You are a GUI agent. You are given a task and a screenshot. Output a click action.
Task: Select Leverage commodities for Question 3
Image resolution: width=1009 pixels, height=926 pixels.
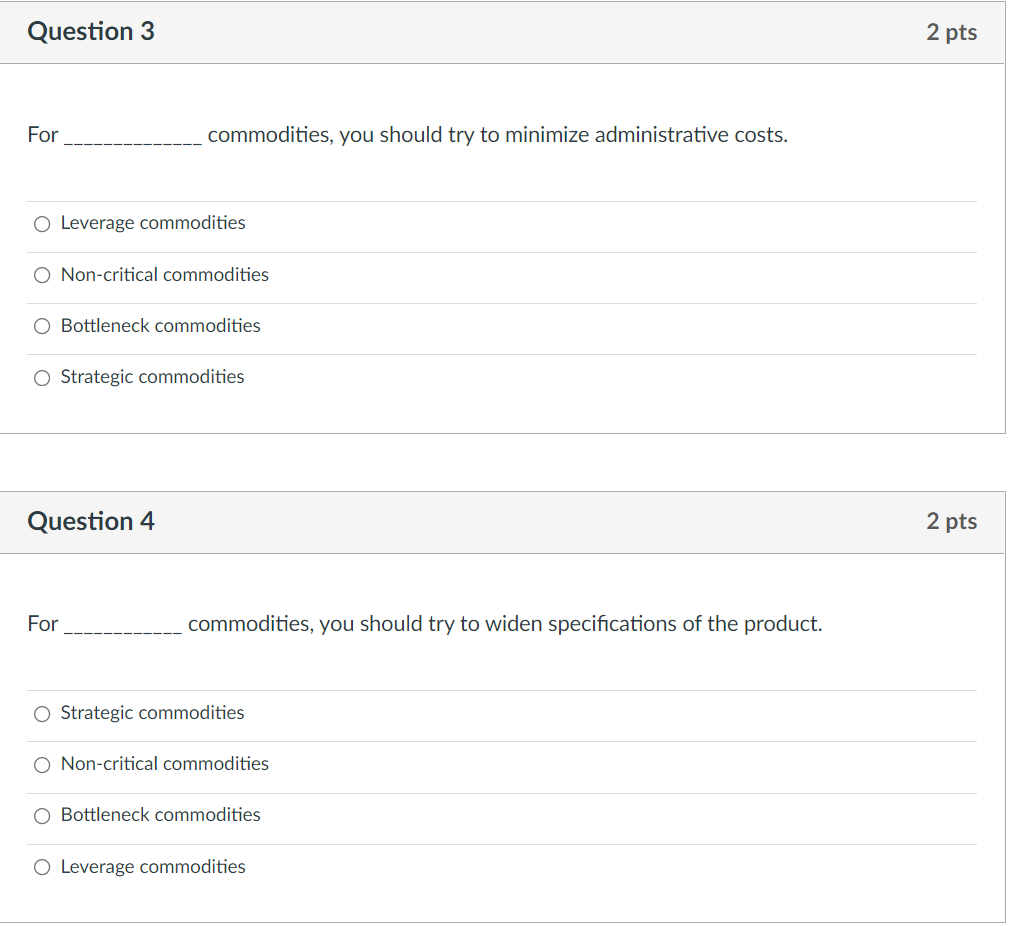click(x=42, y=223)
